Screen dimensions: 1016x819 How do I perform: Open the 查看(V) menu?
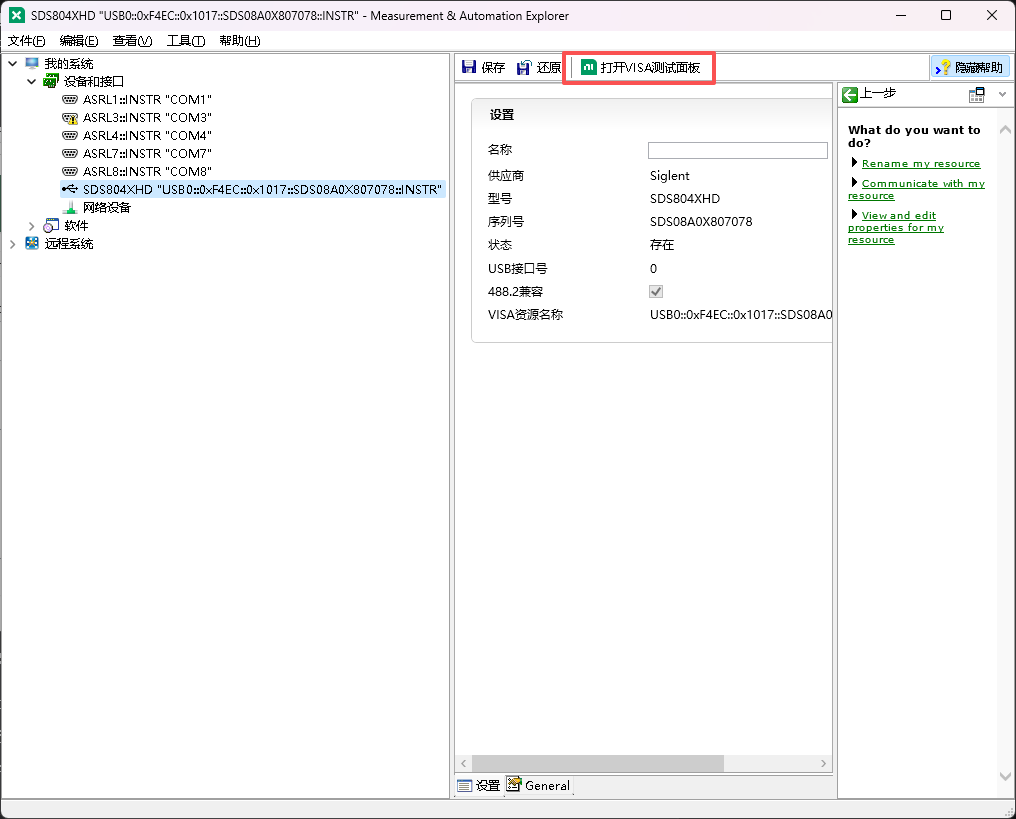pos(132,41)
